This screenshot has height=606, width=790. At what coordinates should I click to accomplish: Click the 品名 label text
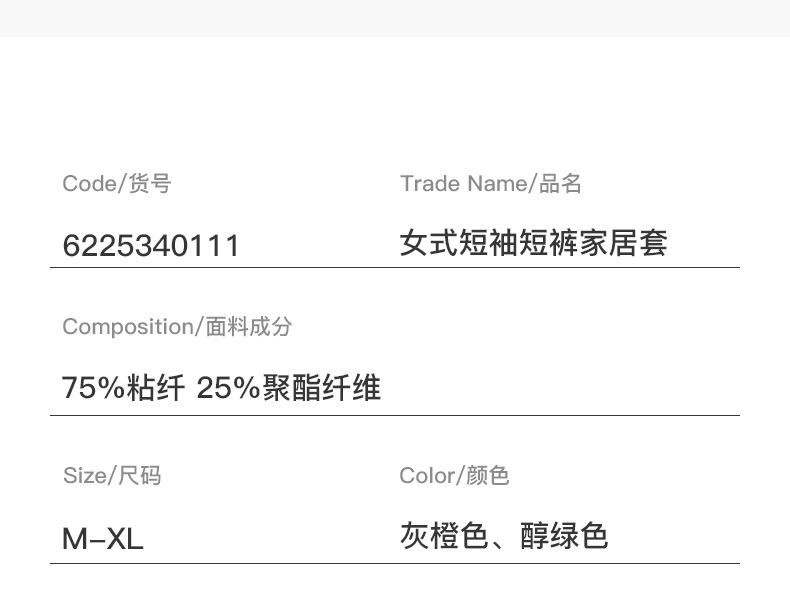tap(560, 184)
